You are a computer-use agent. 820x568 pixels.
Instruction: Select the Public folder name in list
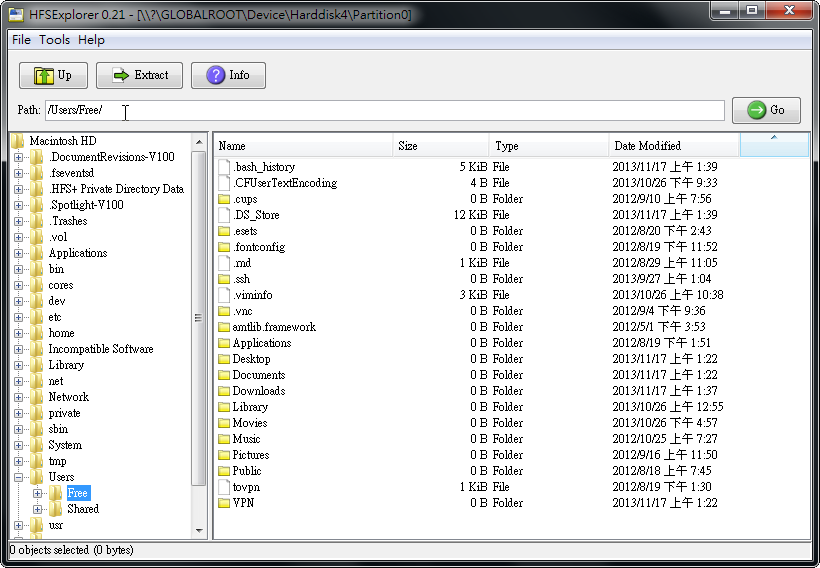tap(247, 471)
